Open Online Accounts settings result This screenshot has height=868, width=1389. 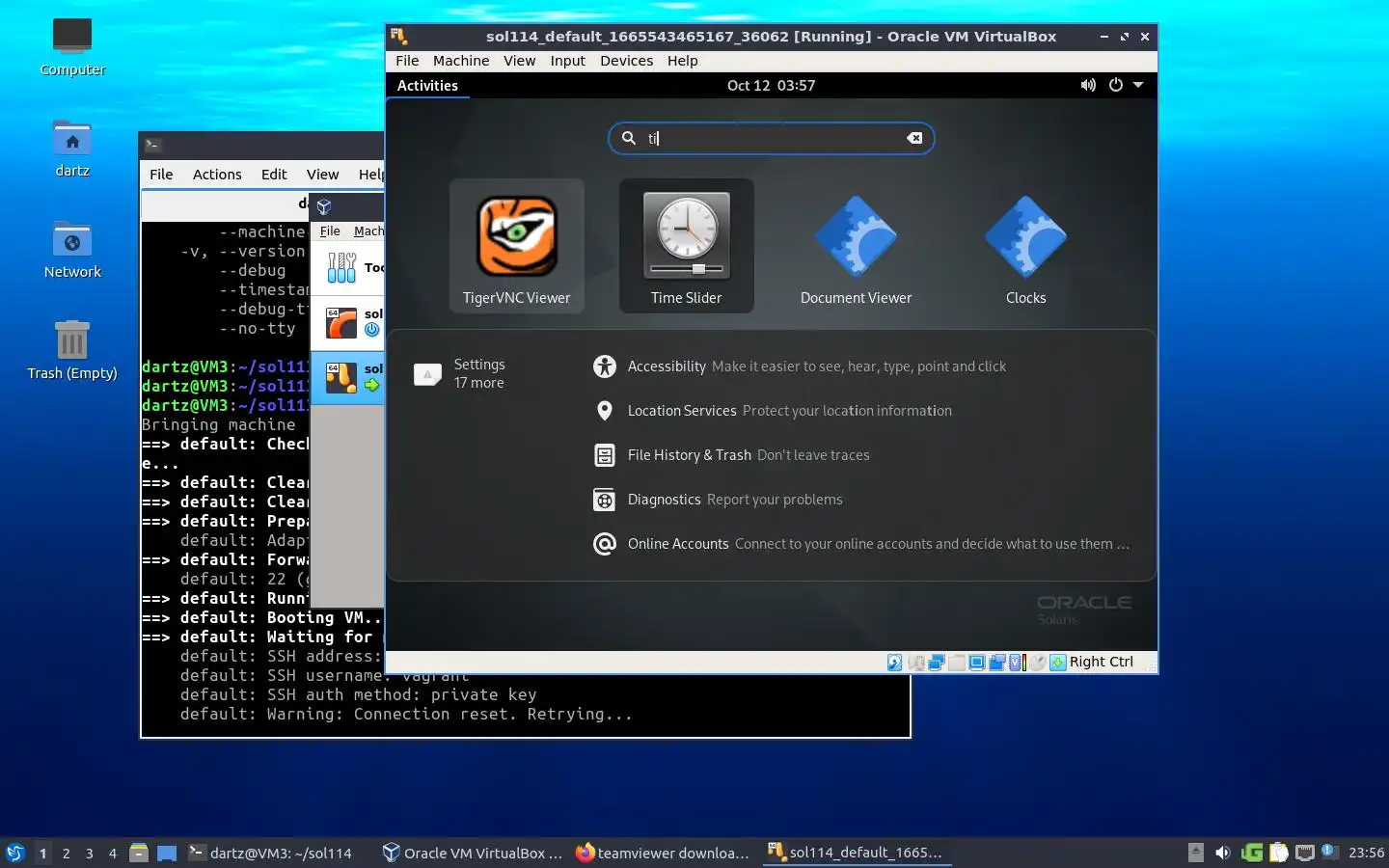[861, 544]
